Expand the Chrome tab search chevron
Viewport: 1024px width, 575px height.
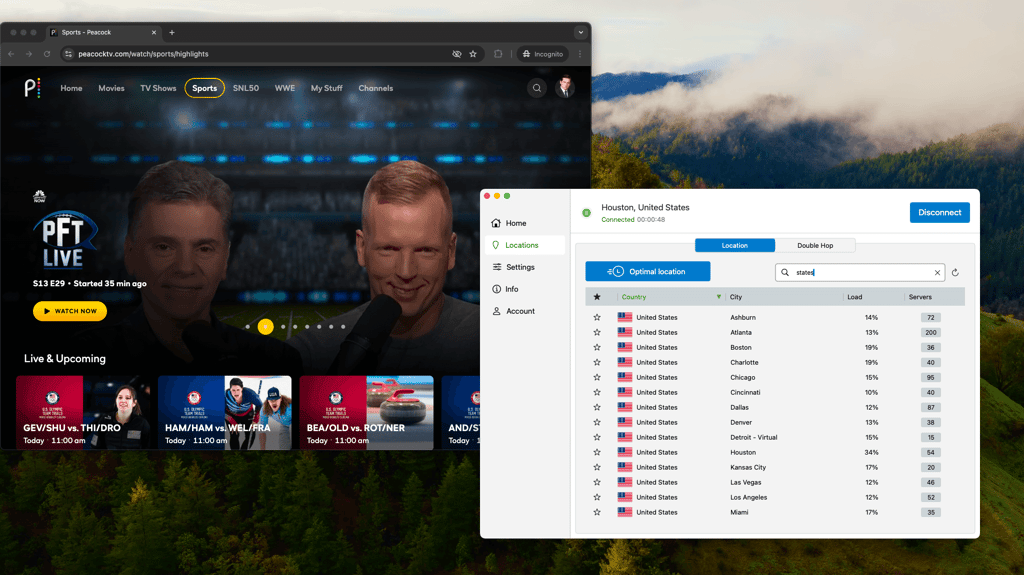point(581,32)
